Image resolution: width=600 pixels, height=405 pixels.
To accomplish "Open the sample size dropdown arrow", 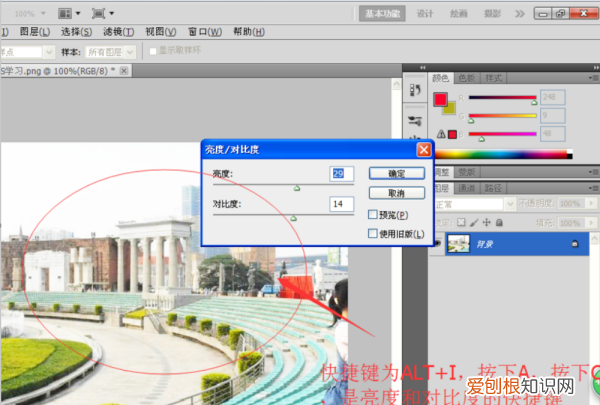I will pos(49,52).
